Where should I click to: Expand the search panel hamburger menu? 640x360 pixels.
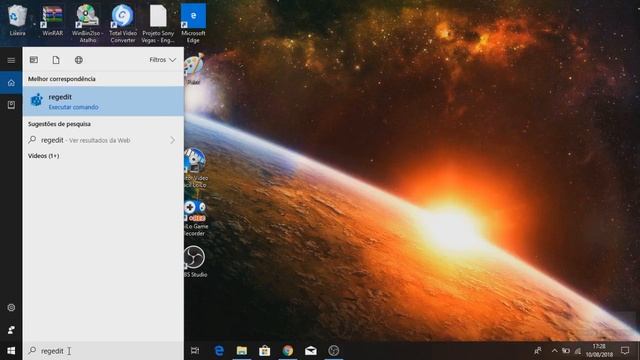coord(11,60)
